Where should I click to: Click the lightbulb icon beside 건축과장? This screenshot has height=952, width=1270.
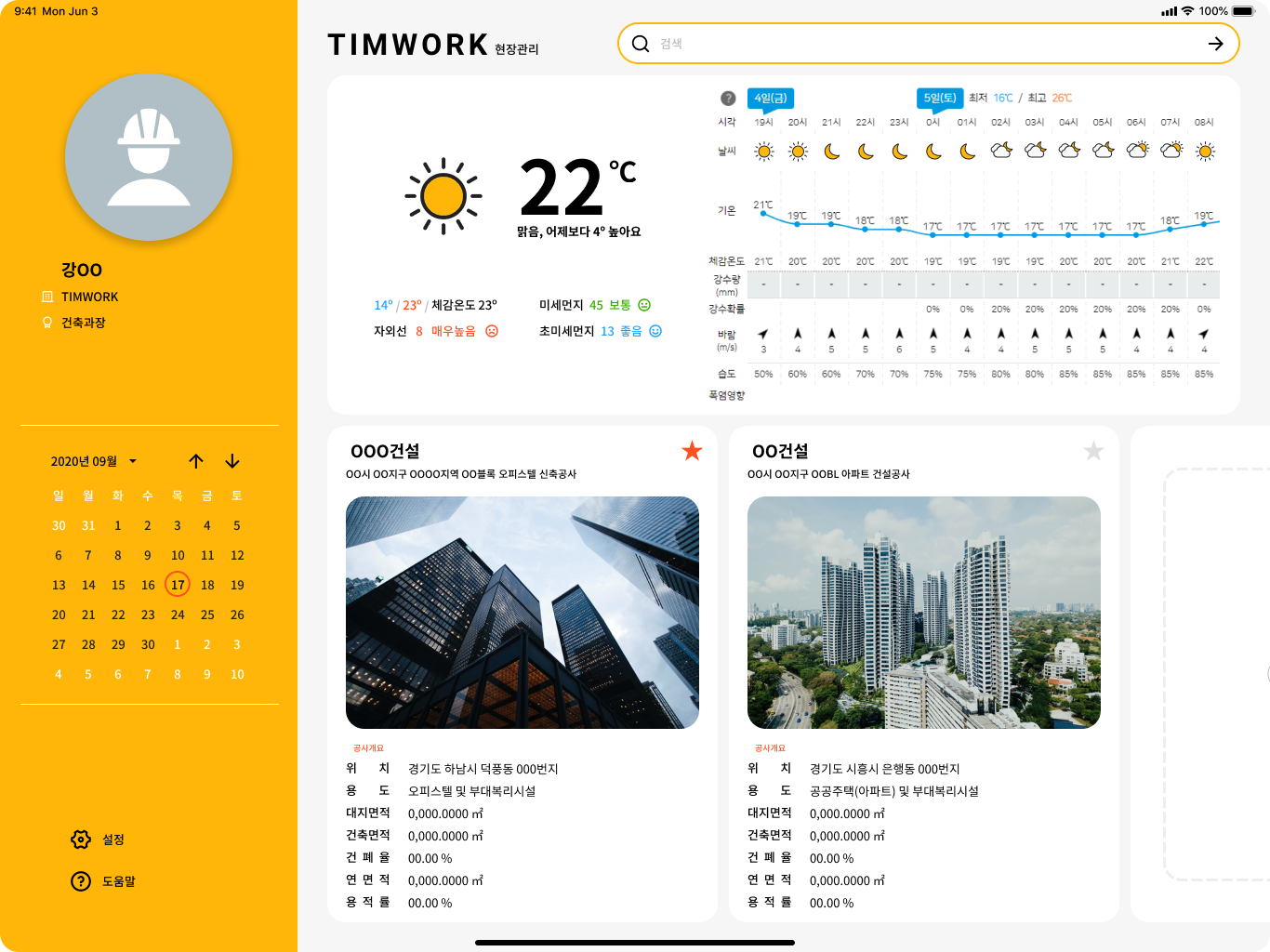coord(47,323)
